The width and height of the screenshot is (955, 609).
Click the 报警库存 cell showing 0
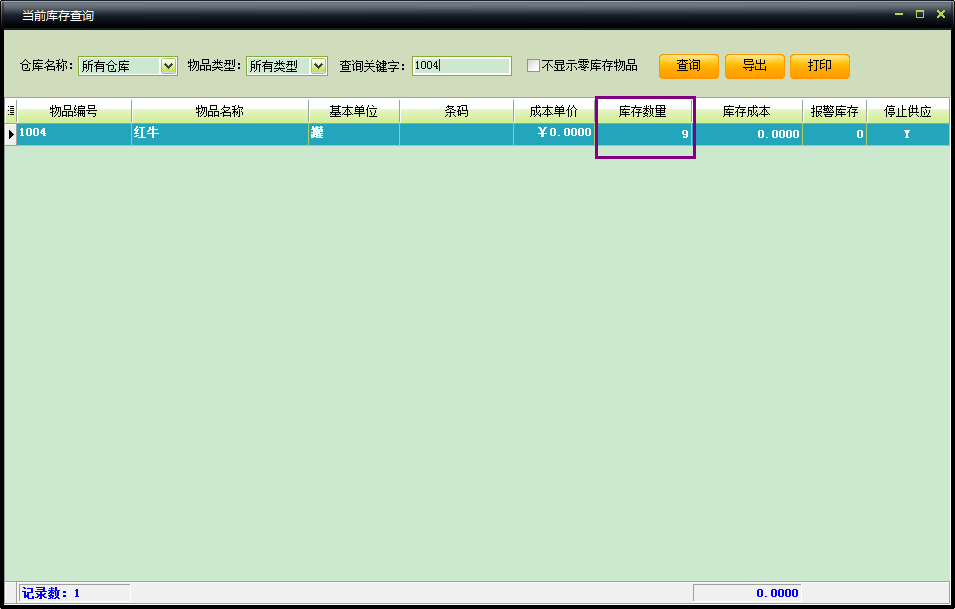834,134
